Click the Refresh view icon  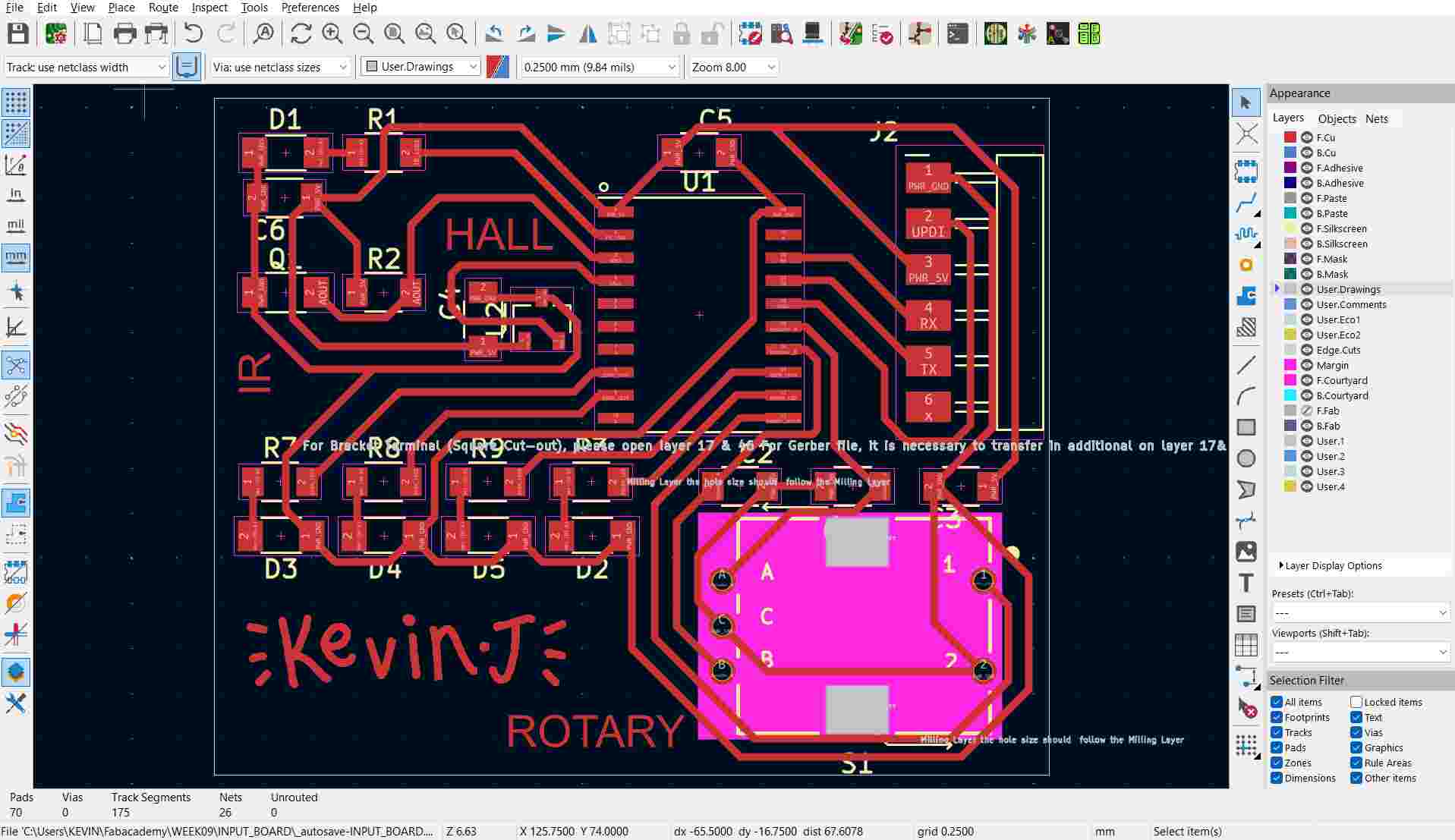pos(301,33)
